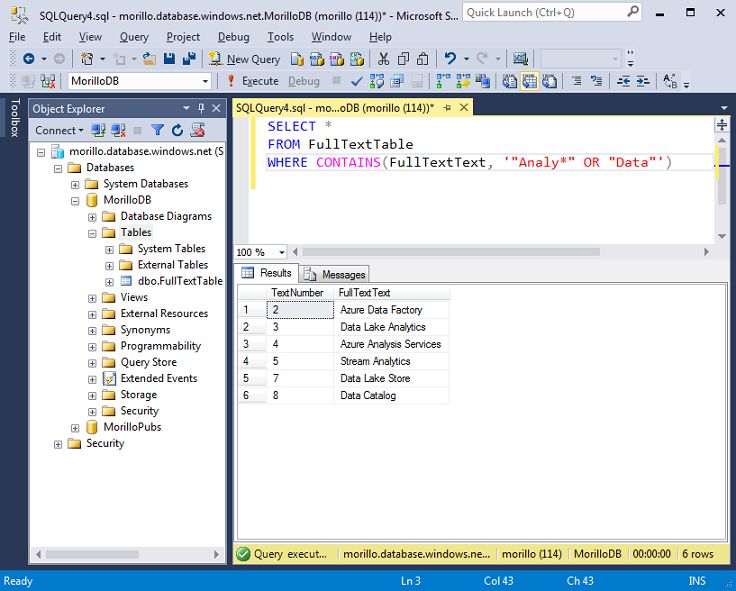Click the query editor horizontal scrollbar

tap(451, 252)
